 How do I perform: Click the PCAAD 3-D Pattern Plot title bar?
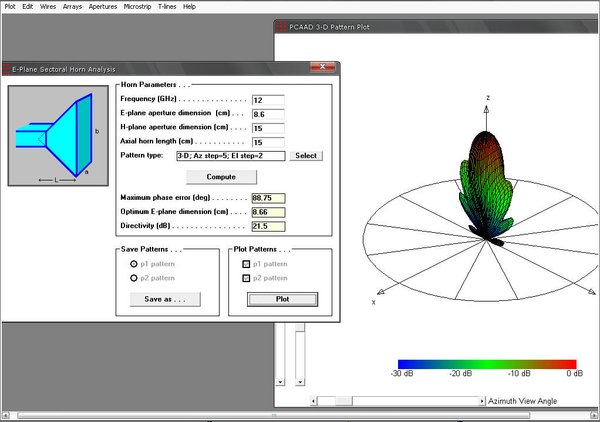point(436,27)
